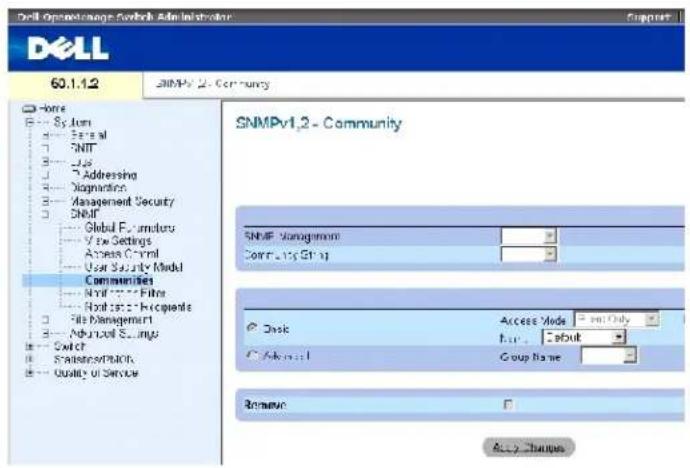This screenshot has width=690, height=468.
Task: Expand the Diagnostics tree node
Action: point(45,188)
